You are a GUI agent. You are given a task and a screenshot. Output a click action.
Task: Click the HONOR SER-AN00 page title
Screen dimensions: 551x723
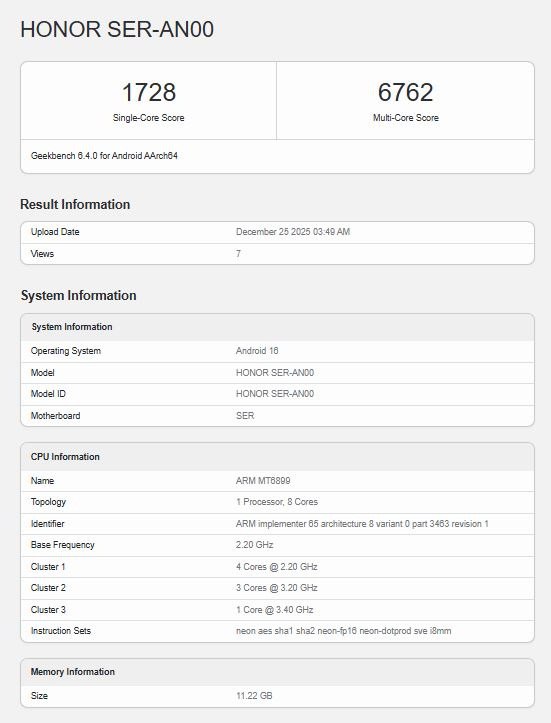(x=117, y=30)
